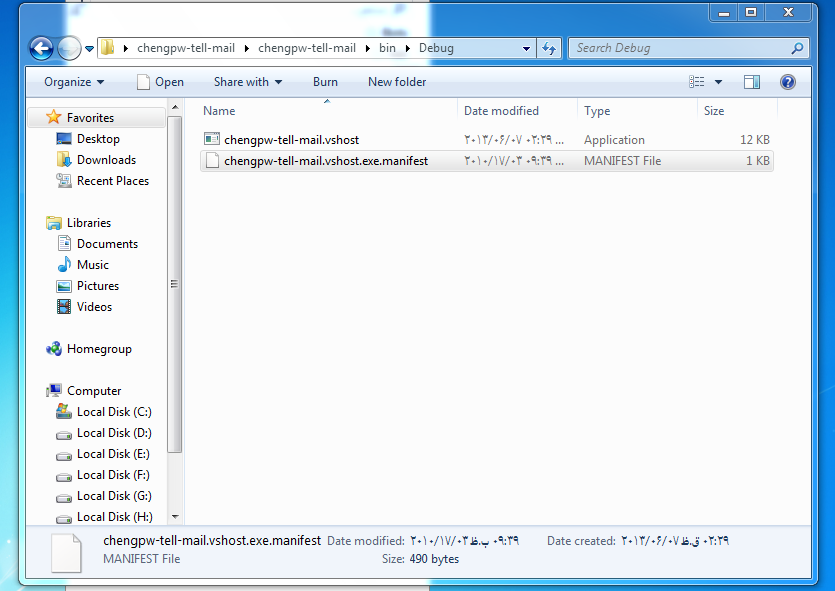
Task: Click second chengpw-tell-mail breadcrumb segment
Action: [x=307, y=48]
